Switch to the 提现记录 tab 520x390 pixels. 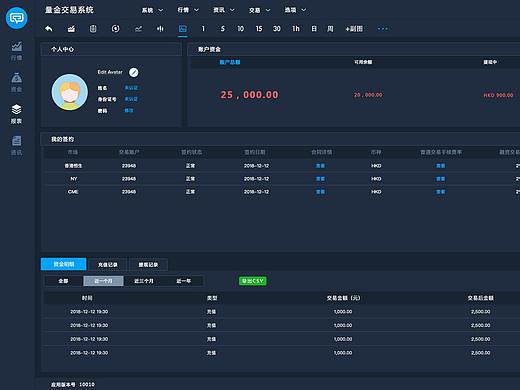click(x=148, y=265)
